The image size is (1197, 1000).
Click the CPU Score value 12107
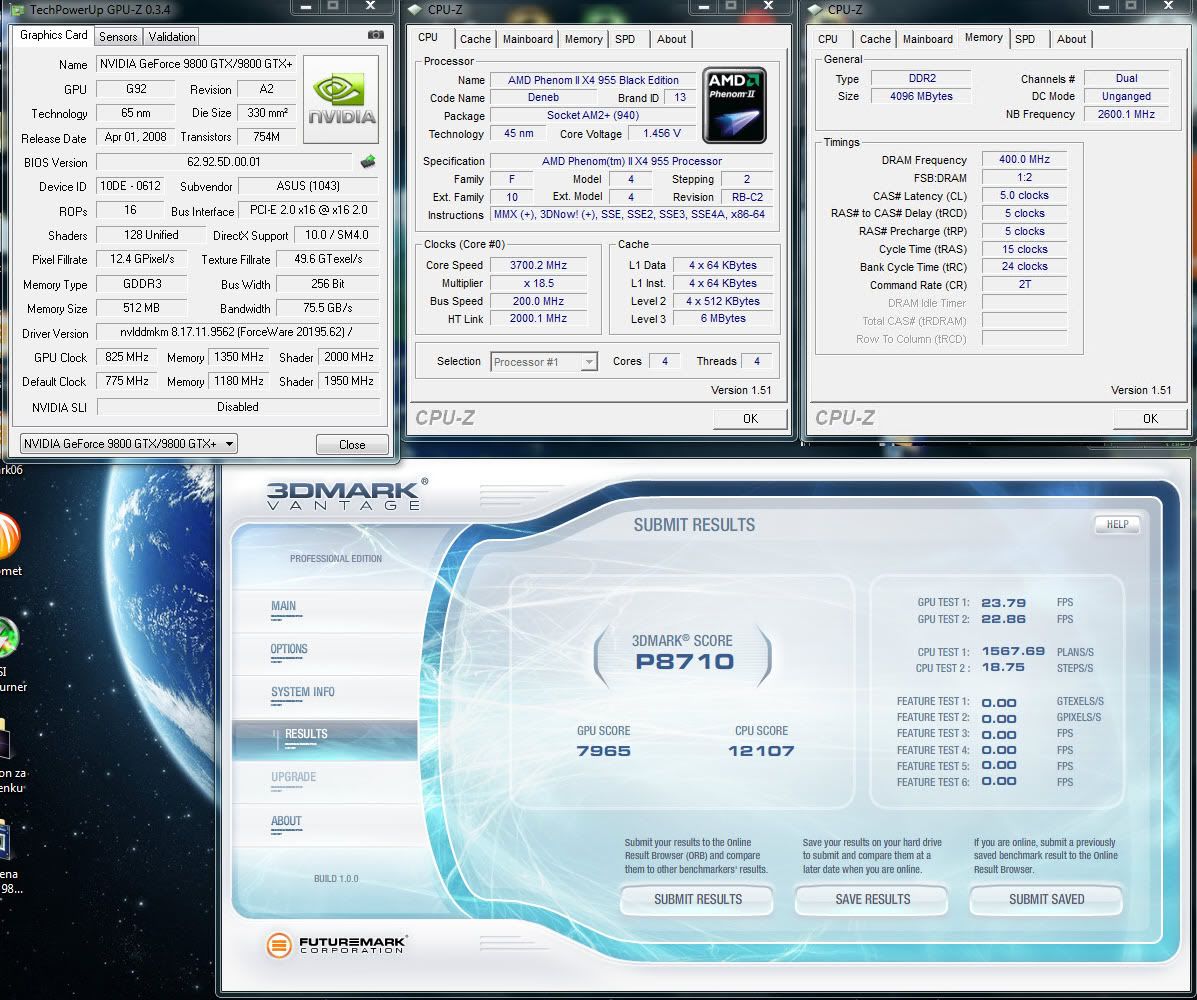[x=761, y=751]
